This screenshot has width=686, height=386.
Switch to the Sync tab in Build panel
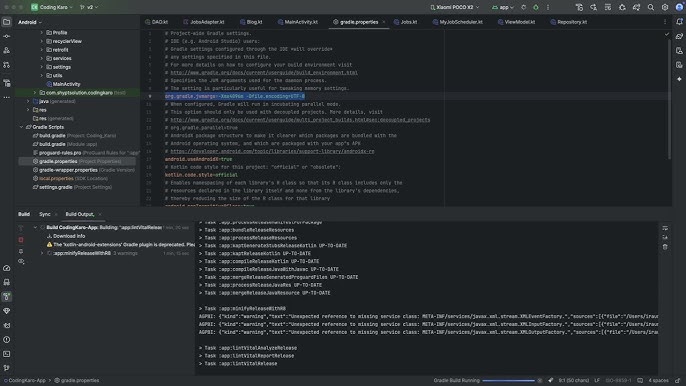click(x=45, y=214)
